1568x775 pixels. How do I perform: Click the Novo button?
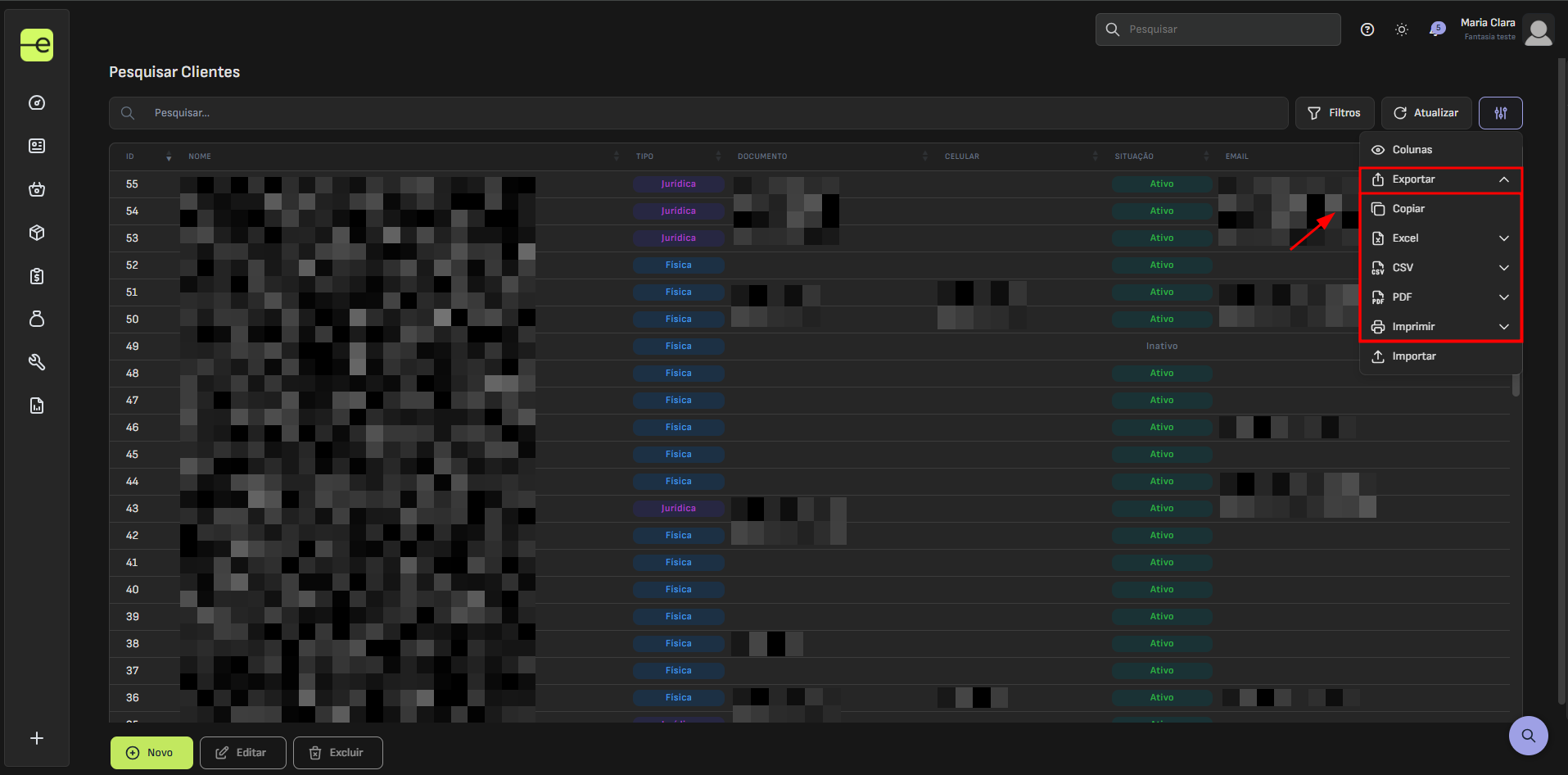click(151, 753)
